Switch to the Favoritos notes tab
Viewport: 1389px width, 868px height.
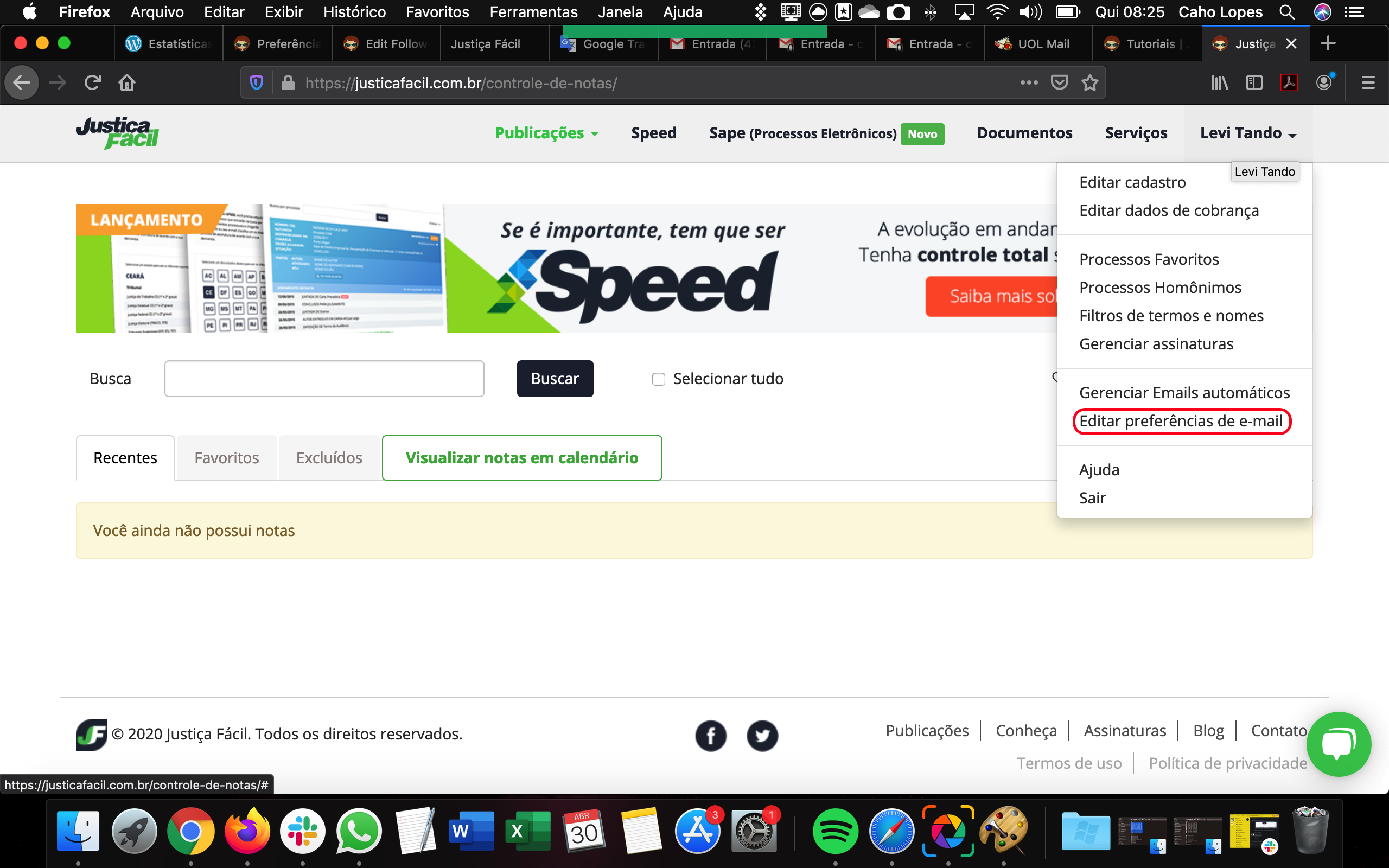226,457
